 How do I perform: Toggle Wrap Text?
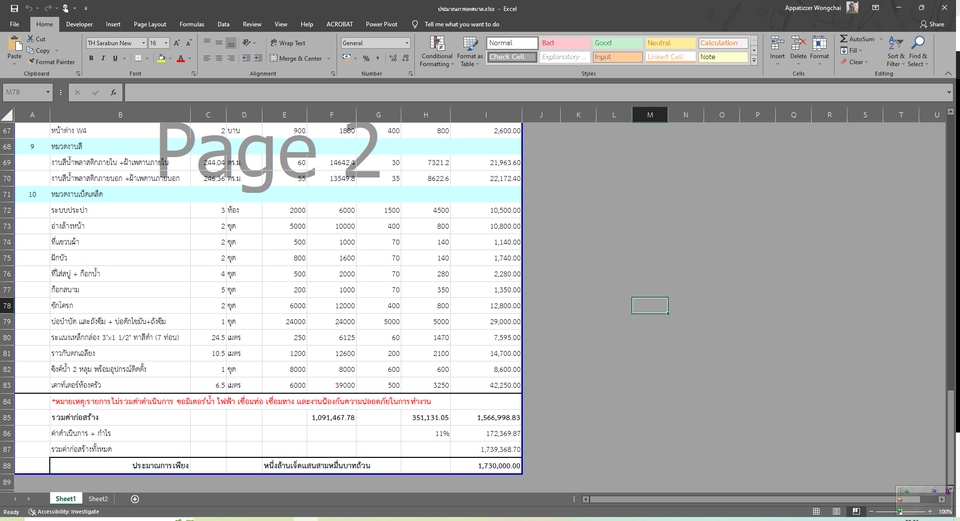288,43
